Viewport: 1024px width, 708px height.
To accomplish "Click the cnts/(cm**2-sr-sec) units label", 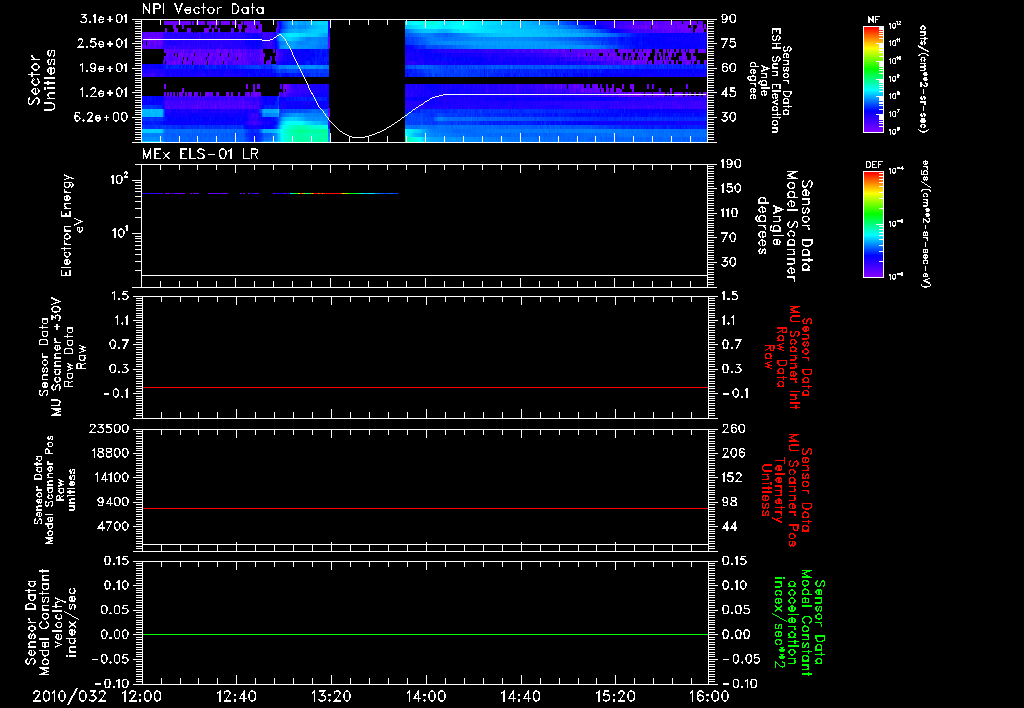I will click(x=923, y=79).
